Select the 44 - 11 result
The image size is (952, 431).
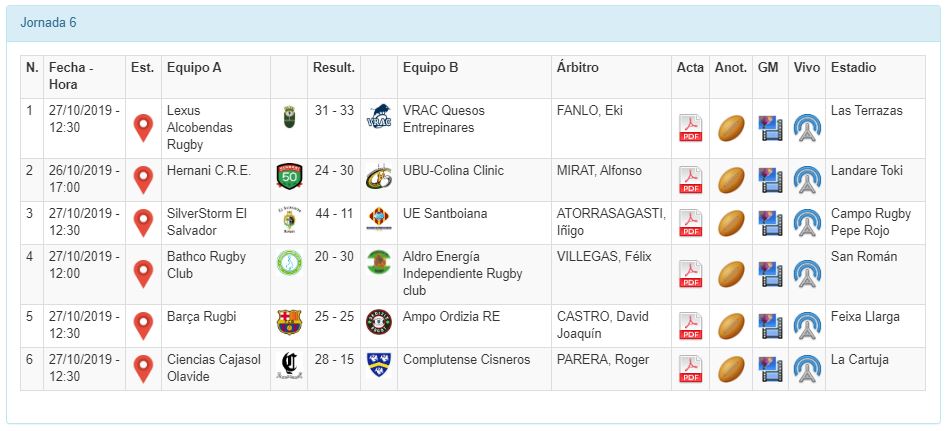point(333,214)
